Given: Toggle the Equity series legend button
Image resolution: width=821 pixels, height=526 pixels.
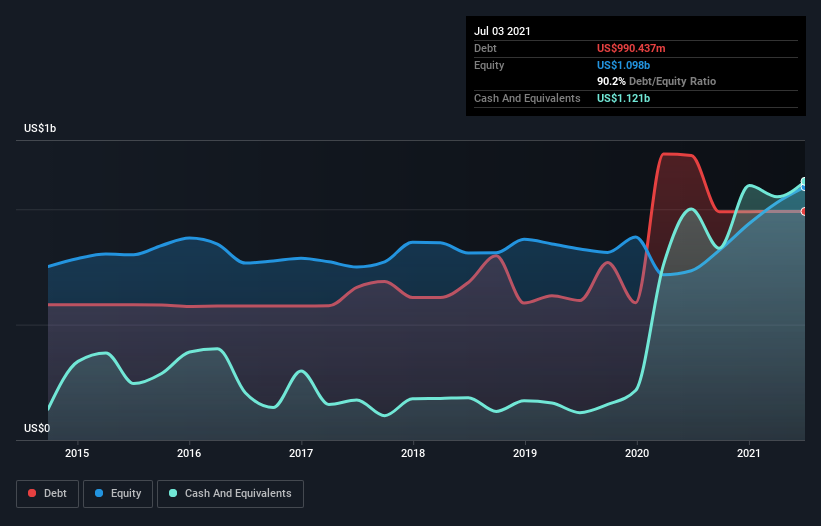Looking at the screenshot, I should 118,494.
